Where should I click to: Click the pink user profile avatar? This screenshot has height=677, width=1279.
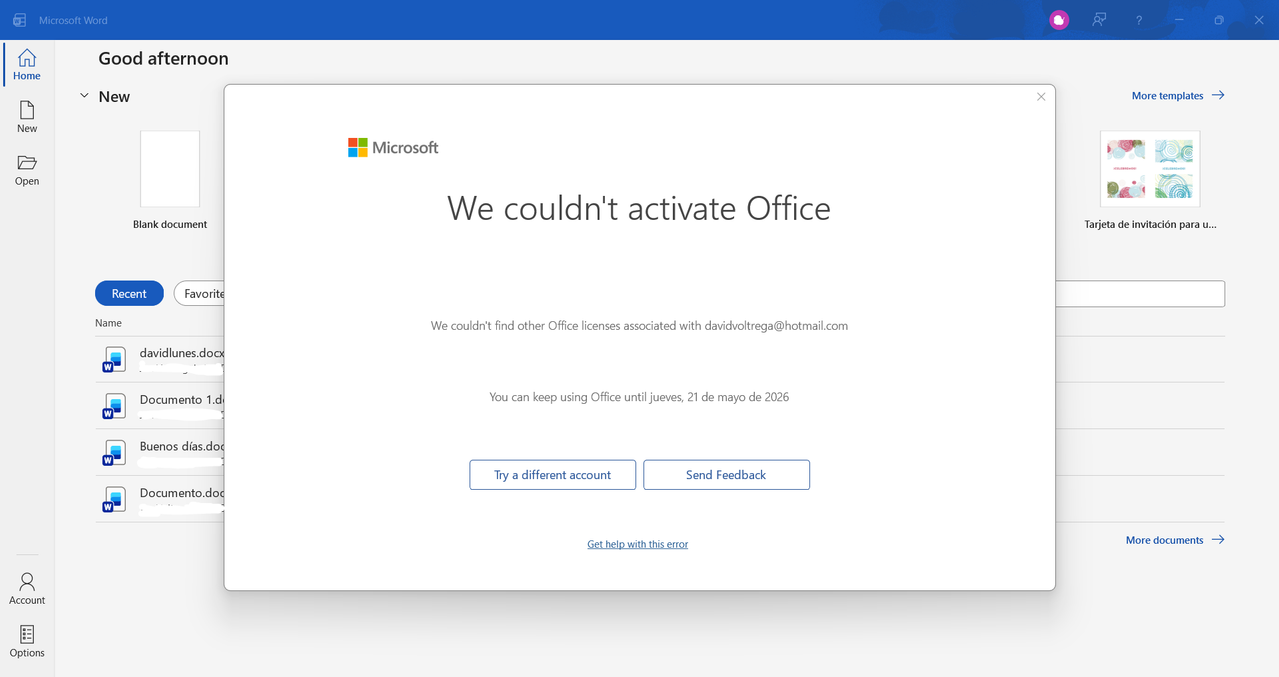point(1059,20)
